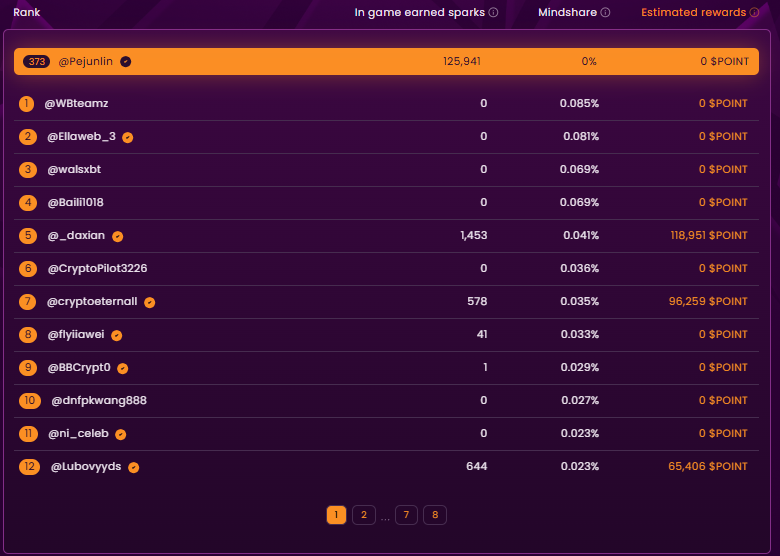Select the @dnfpkwang888 username
Image resolution: width=780 pixels, height=556 pixels.
tap(99, 400)
